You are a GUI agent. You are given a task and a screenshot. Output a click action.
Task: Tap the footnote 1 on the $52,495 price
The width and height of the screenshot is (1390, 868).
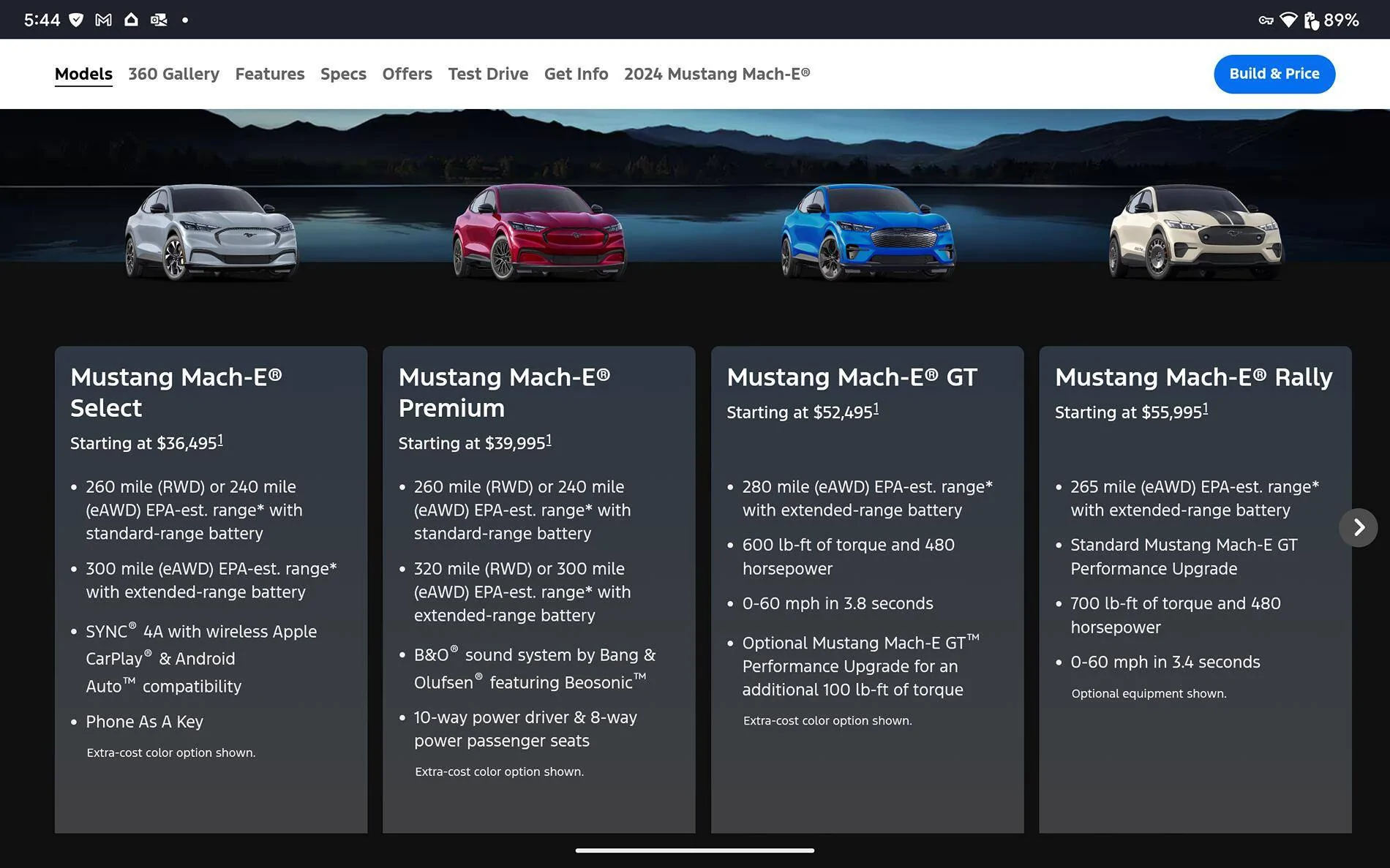pos(876,410)
